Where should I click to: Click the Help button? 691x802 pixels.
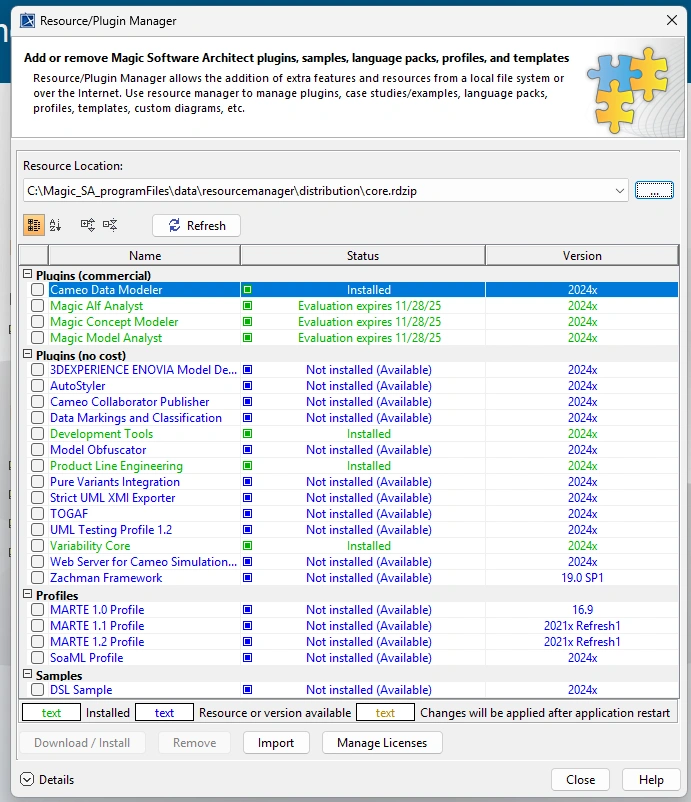click(651, 779)
